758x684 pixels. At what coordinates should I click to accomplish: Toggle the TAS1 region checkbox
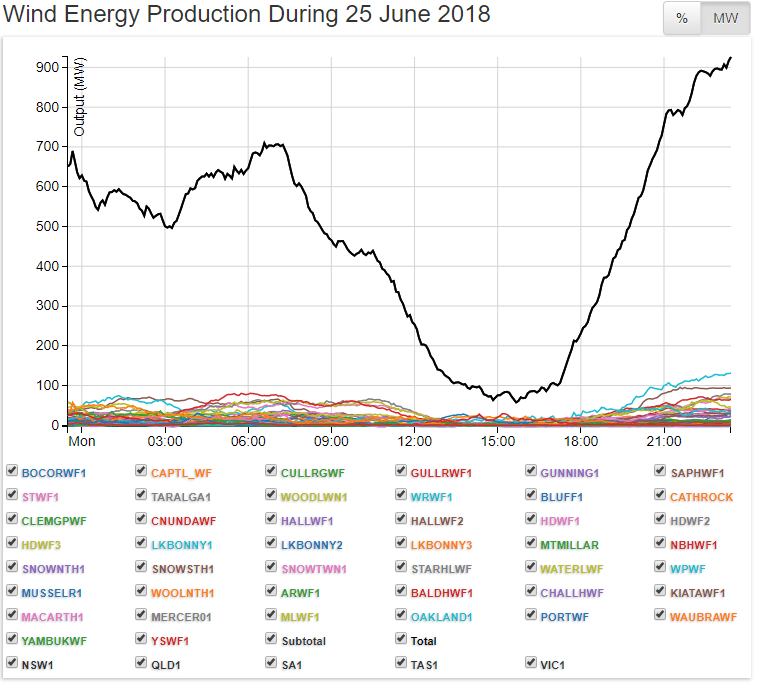[x=401, y=662]
